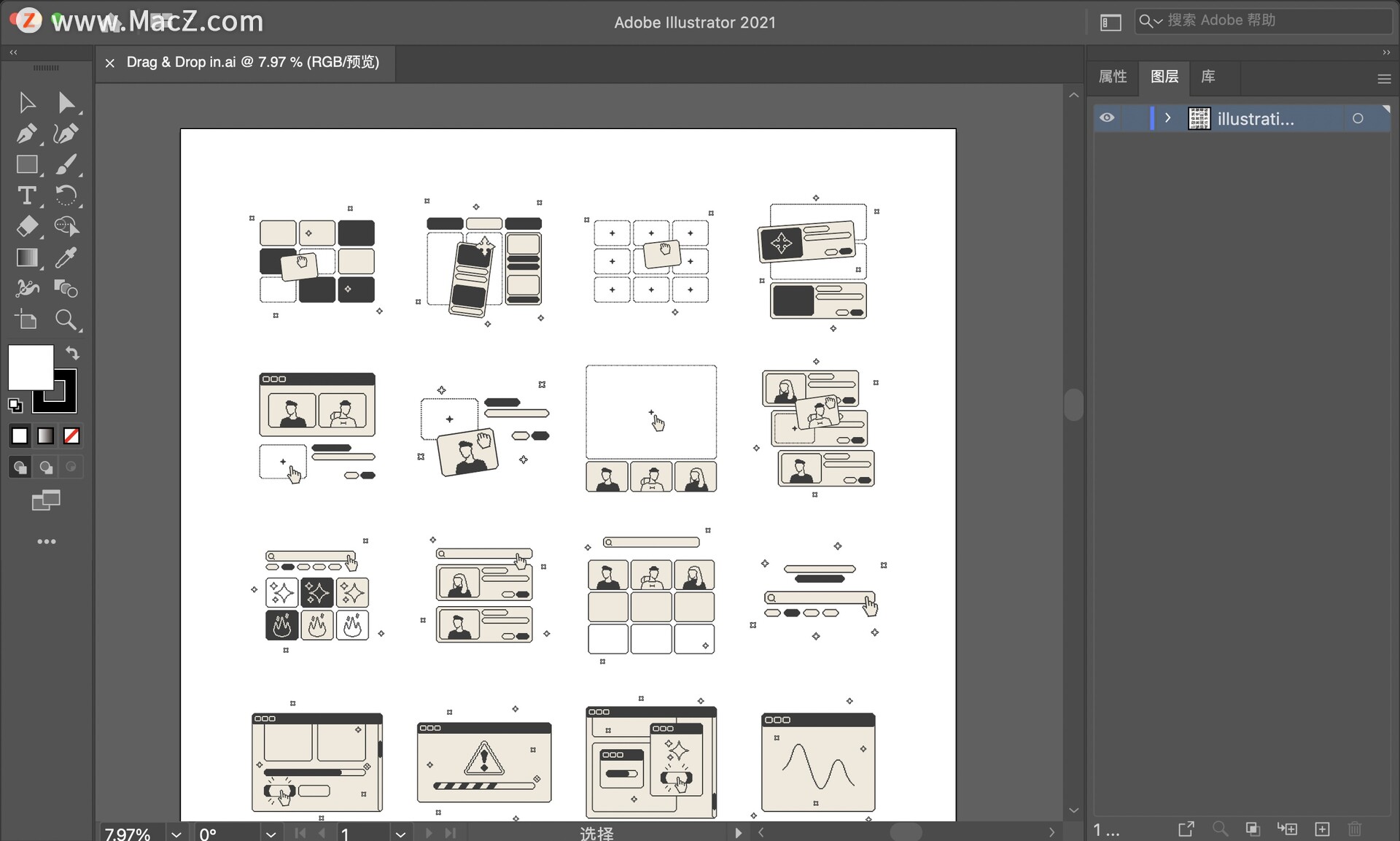
Task: Open the Layers panel options menu
Action: point(1383,79)
